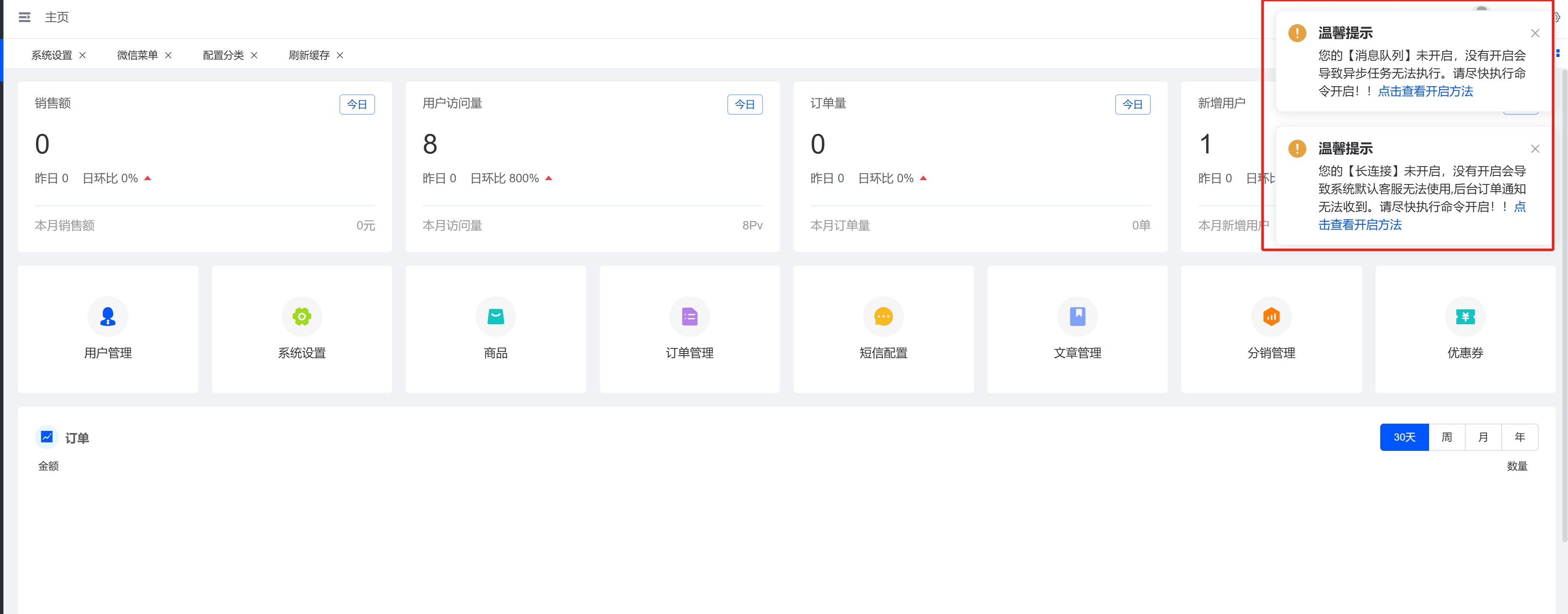Click 今日 tag on 订单量 card

point(1132,105)
